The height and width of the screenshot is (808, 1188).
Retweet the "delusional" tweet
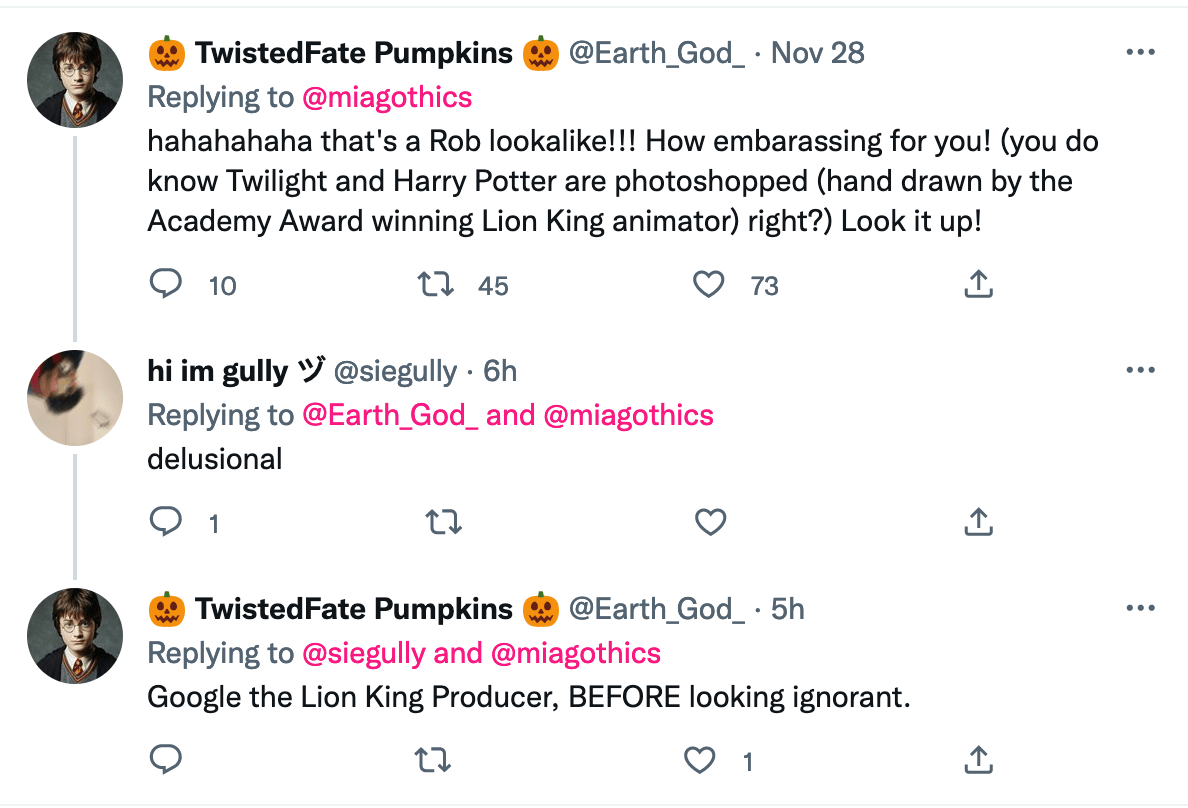coord(436,521)
